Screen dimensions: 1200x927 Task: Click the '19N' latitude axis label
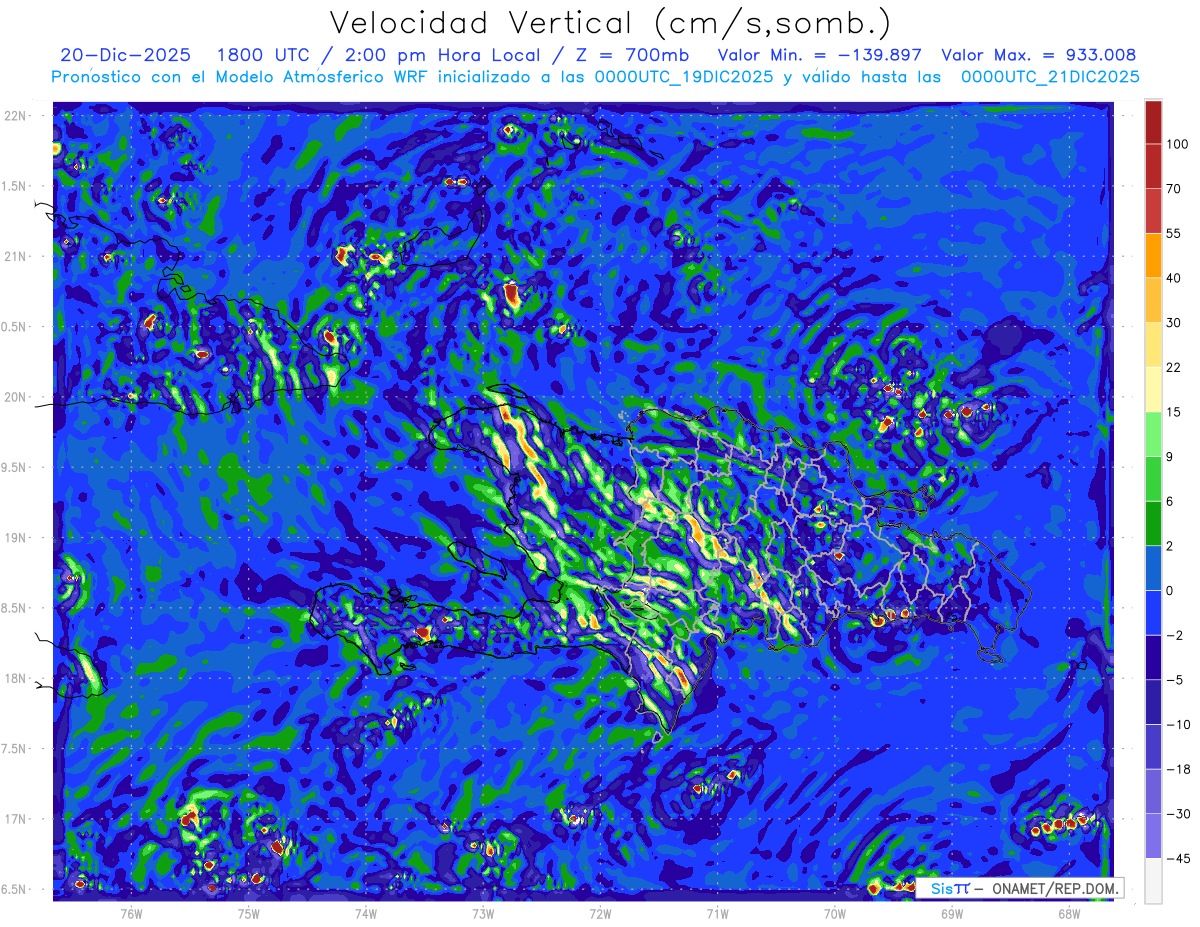point(16,538)
